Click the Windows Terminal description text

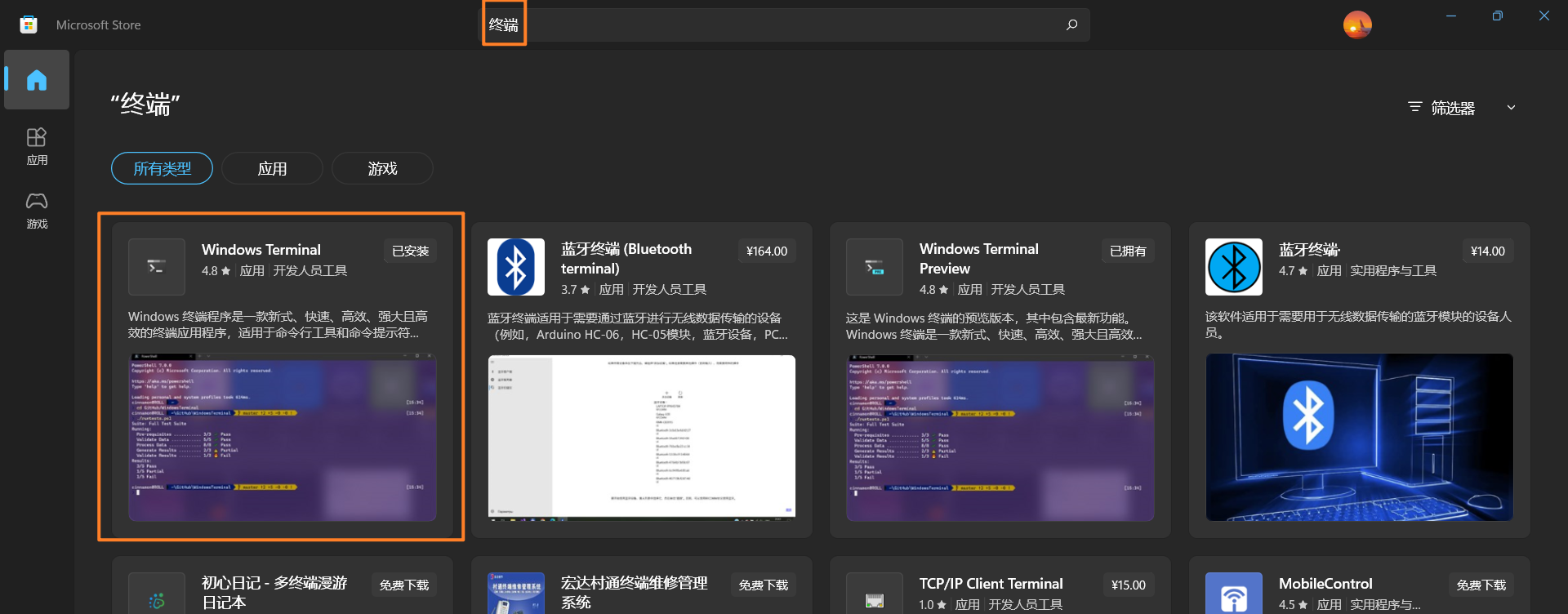[x=278, y=324]
